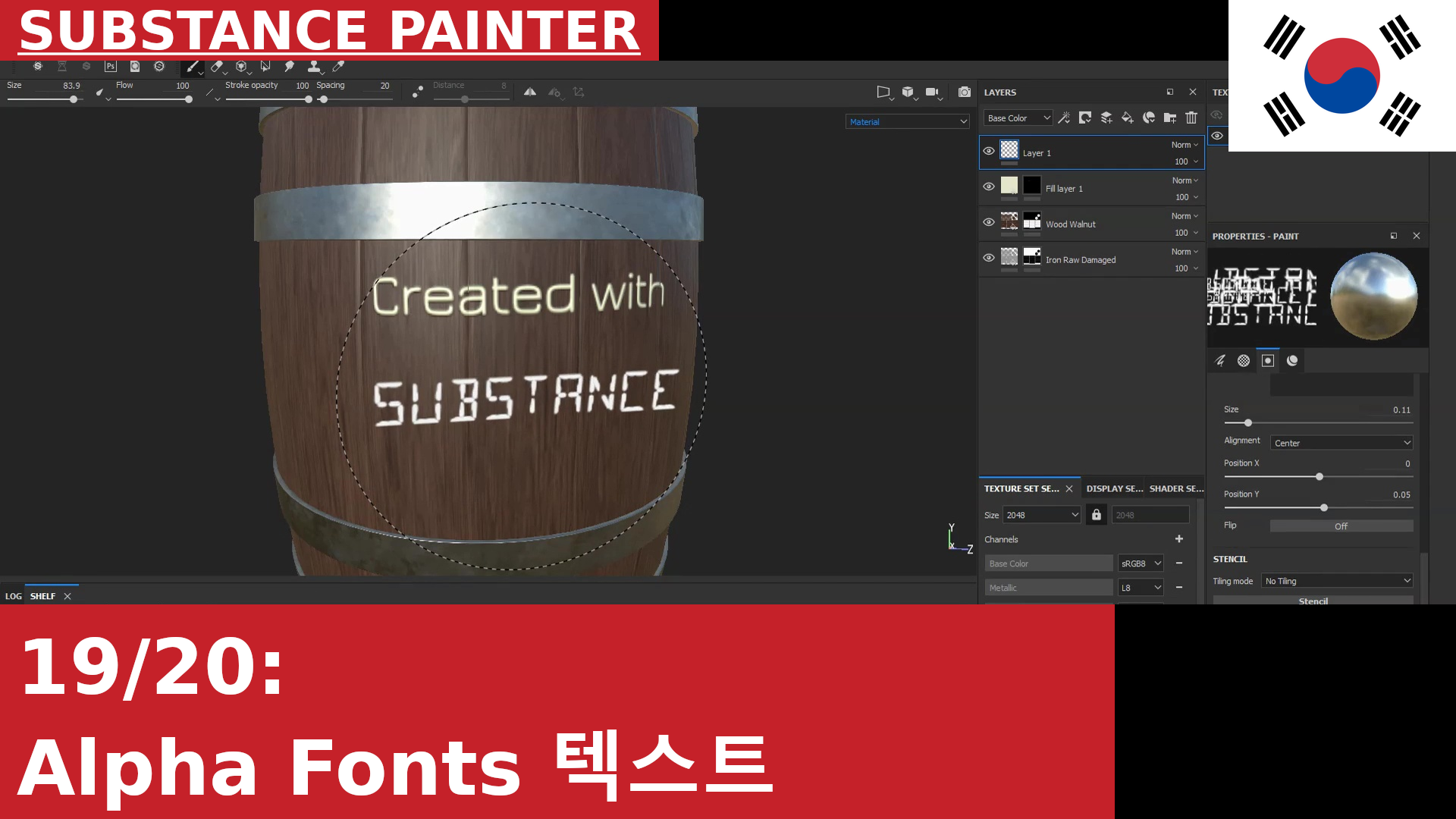Open Material properties tab icon
Screen dimensions: 1456x819
click(x=1292, y=361)
